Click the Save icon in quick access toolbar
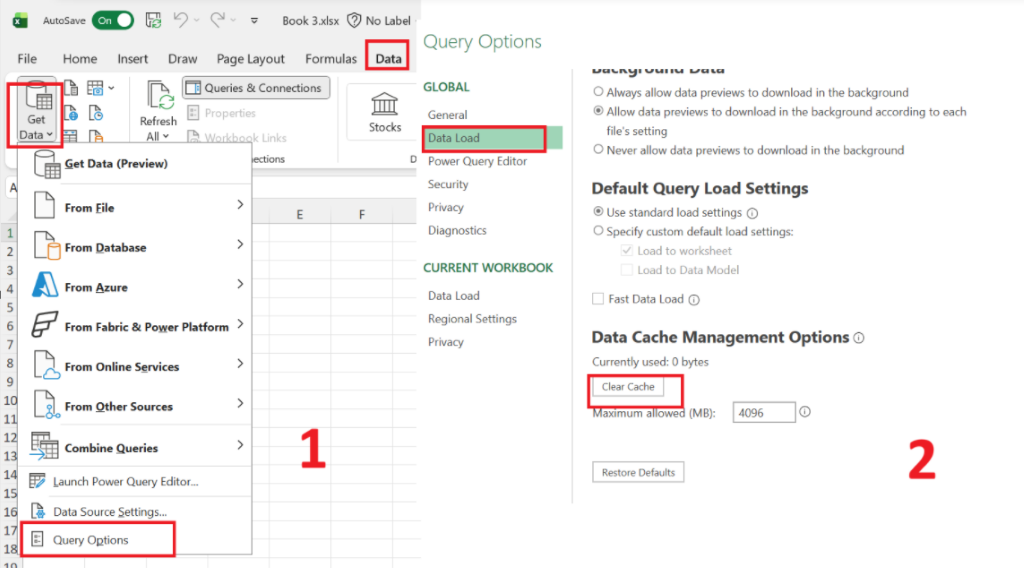 (153, 20)
